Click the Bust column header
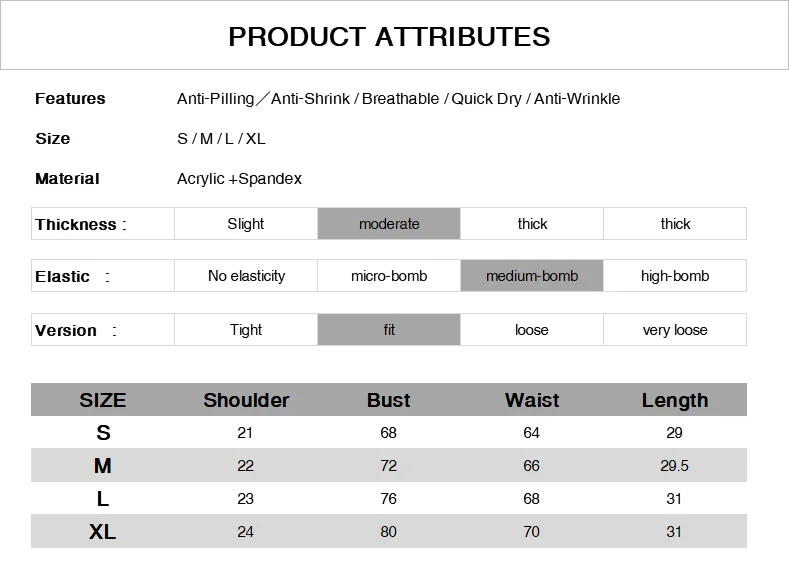Viewport: 789px width, 566px height. coord(388,400)
